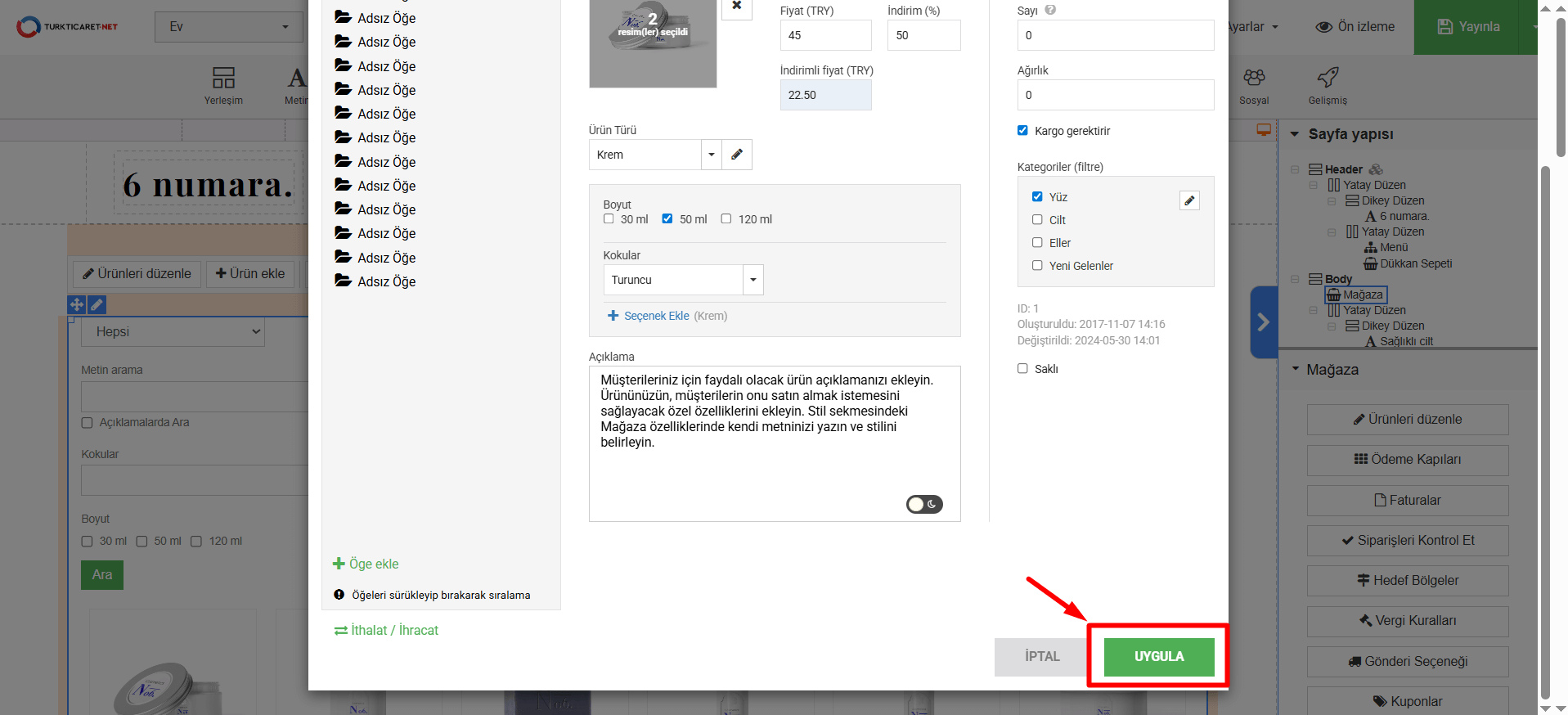Toggle the dark mode switch in description

[x=924, y=505]
